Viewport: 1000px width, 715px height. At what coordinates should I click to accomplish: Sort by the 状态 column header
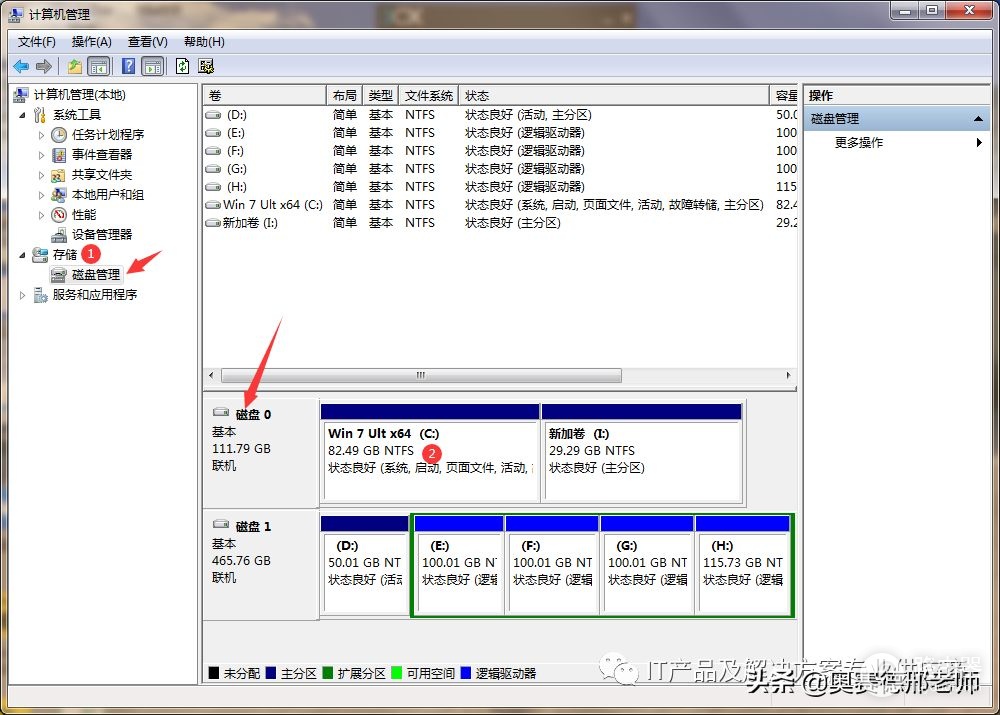point(614,96)
